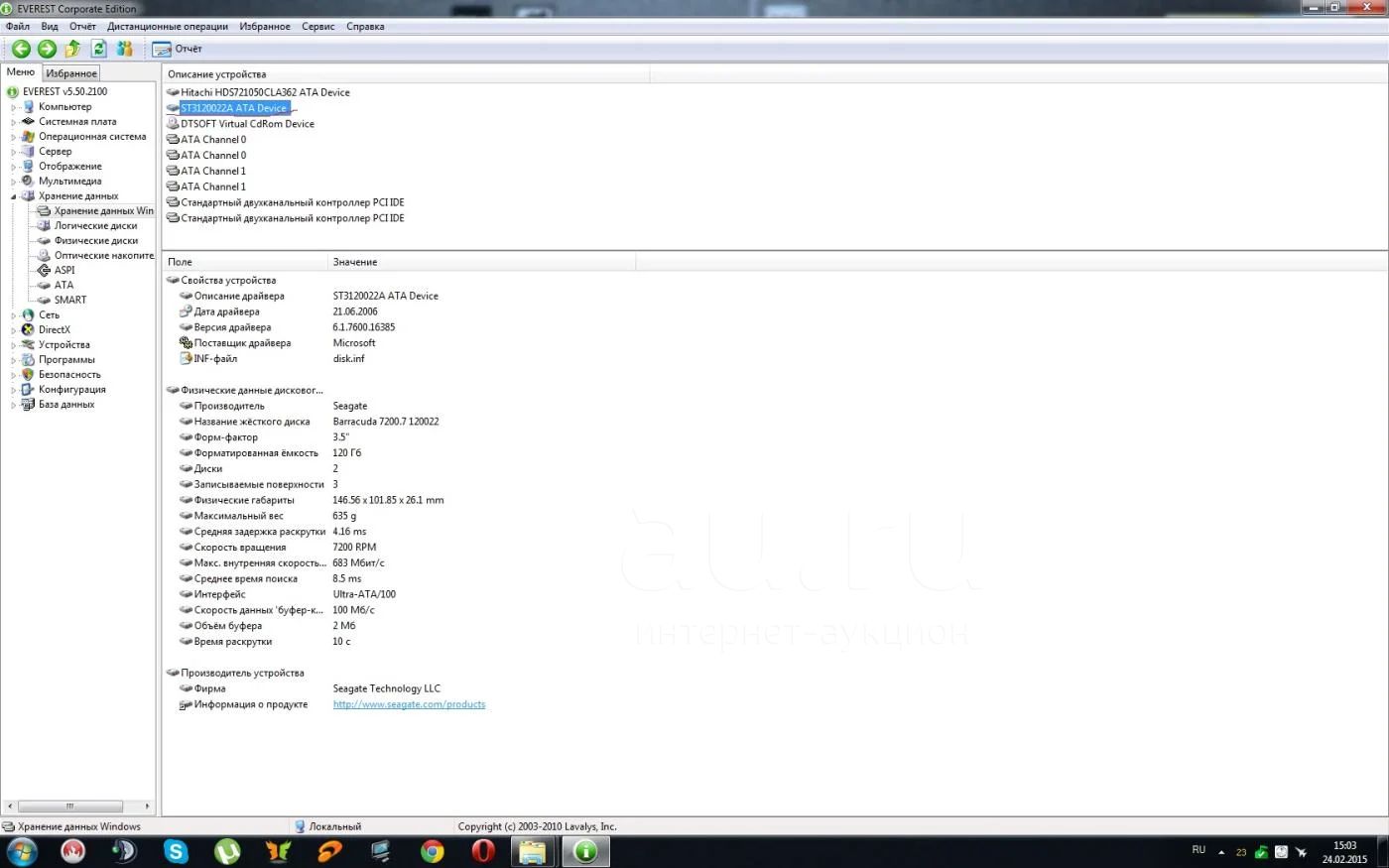The width and height of the screenshot is (1389, 868).
Task: Open the Дистанционные операции menu
Action: pos(168,27)
